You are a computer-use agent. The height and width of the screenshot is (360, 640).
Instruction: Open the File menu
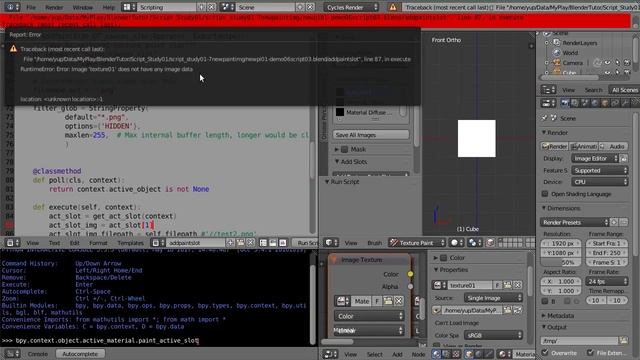tap(31, 7)
